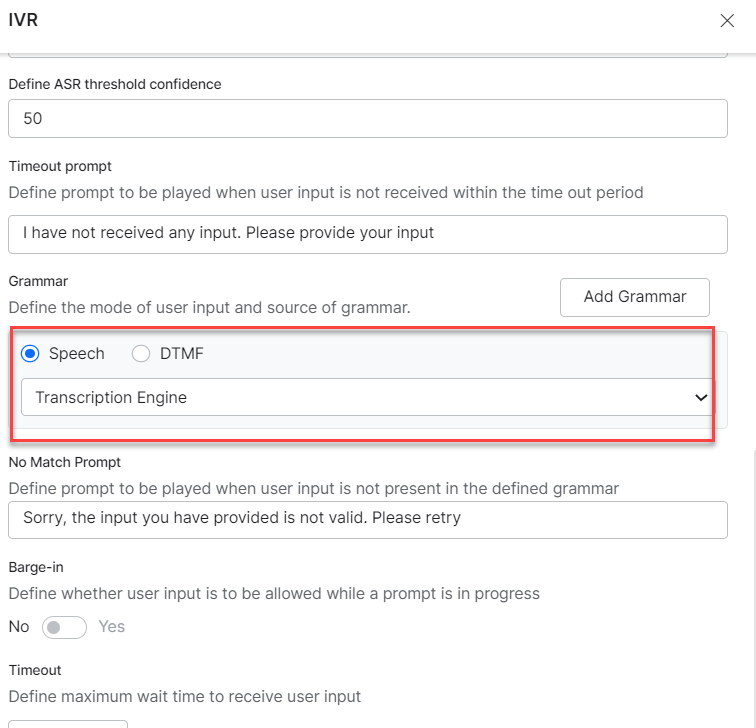Click the Define ASR threshold confidence label
Image resolution: width=756 pixels, height=728 pixels.
point(115,84)
